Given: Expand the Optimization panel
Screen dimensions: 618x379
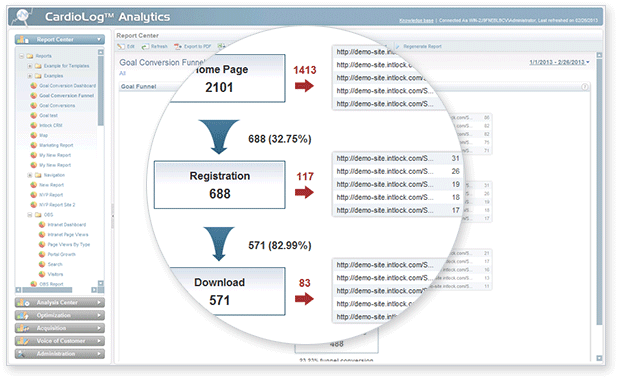Looking at the screenshot, I should 60,315.
